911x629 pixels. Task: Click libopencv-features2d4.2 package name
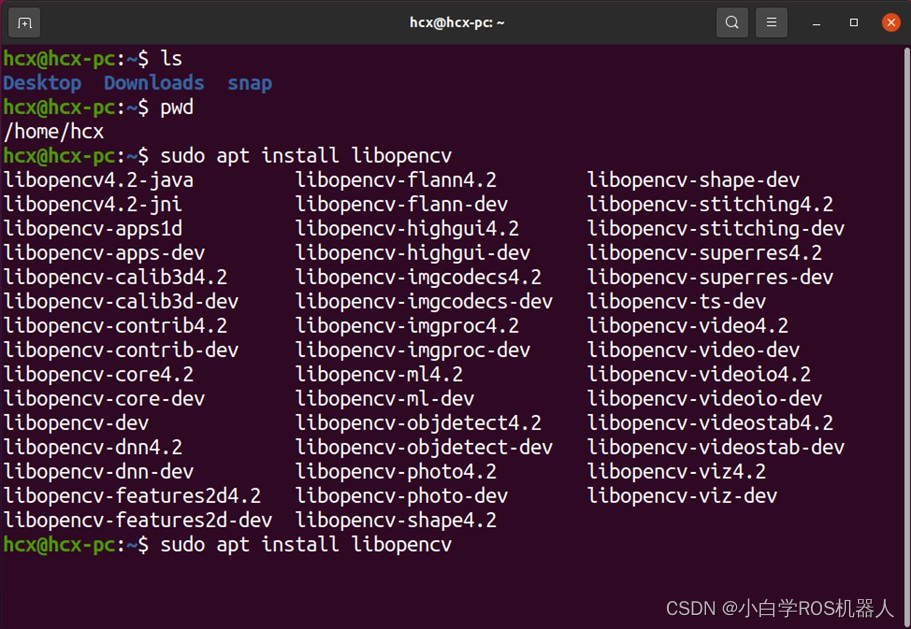132,497
